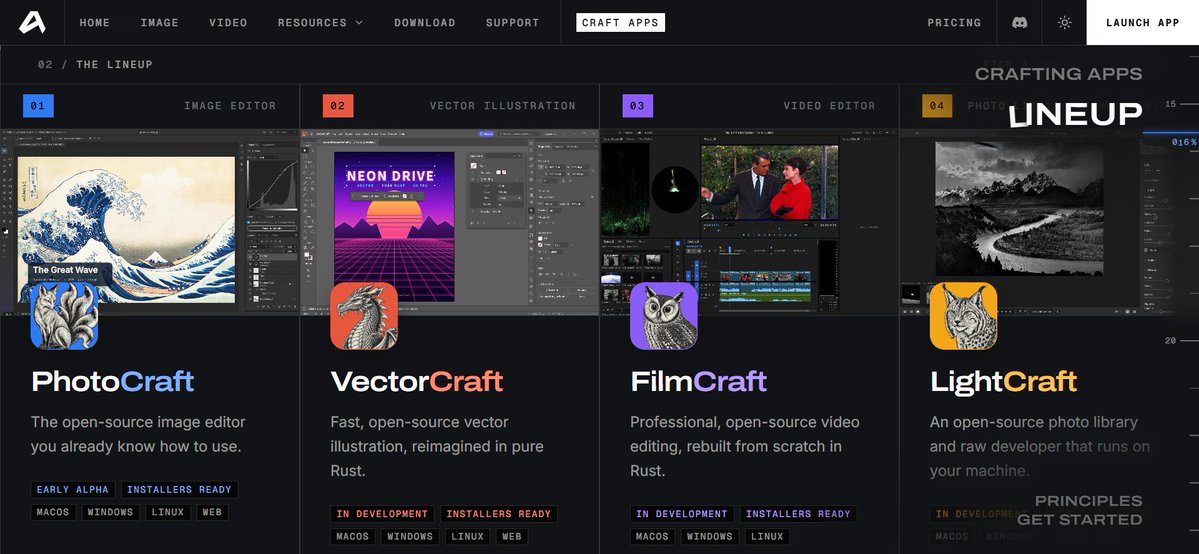This screenshot has width=1199, height=554.
Task: Click the purple 03 number badge
Action: coord(638,106)
